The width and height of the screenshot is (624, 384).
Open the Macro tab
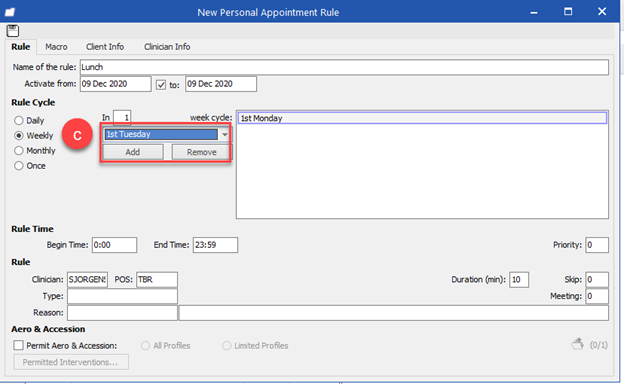(56, 47)
